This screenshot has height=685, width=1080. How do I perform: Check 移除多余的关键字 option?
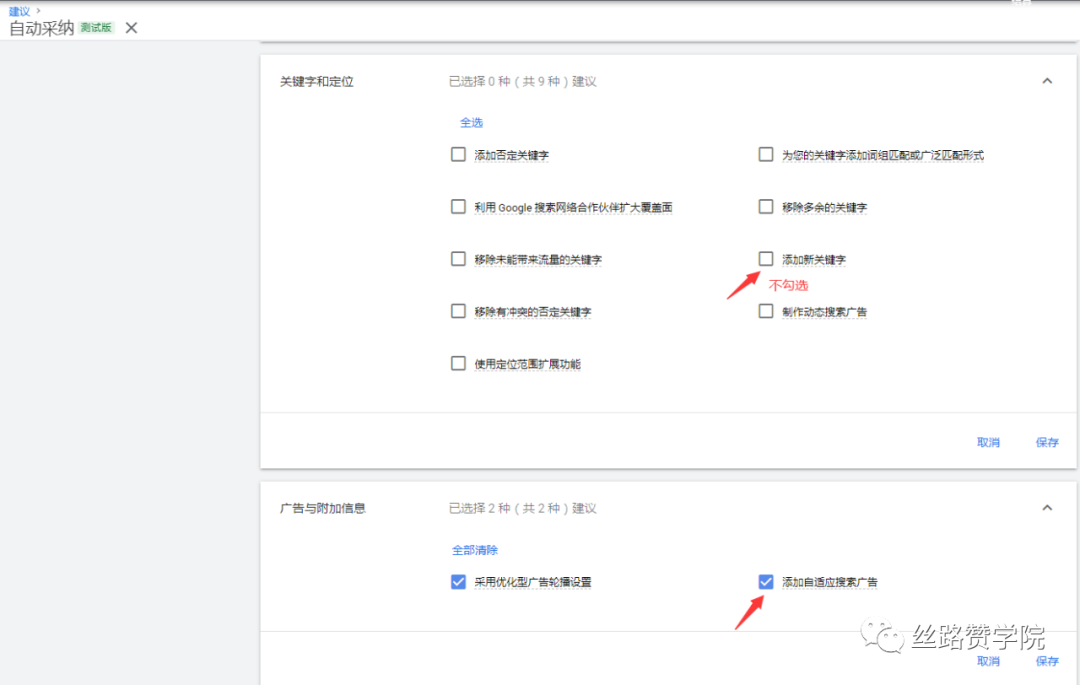766,206
